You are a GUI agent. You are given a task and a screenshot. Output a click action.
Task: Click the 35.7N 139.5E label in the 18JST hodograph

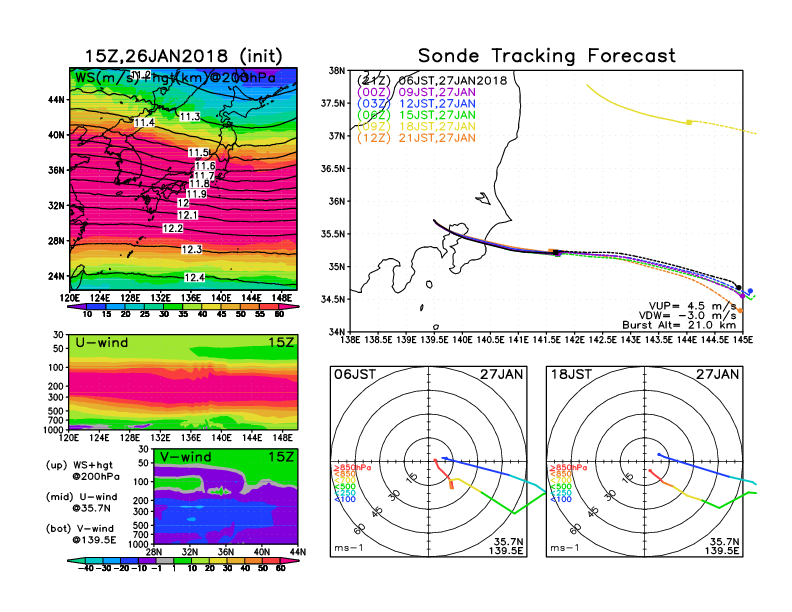tap(722, 546)
